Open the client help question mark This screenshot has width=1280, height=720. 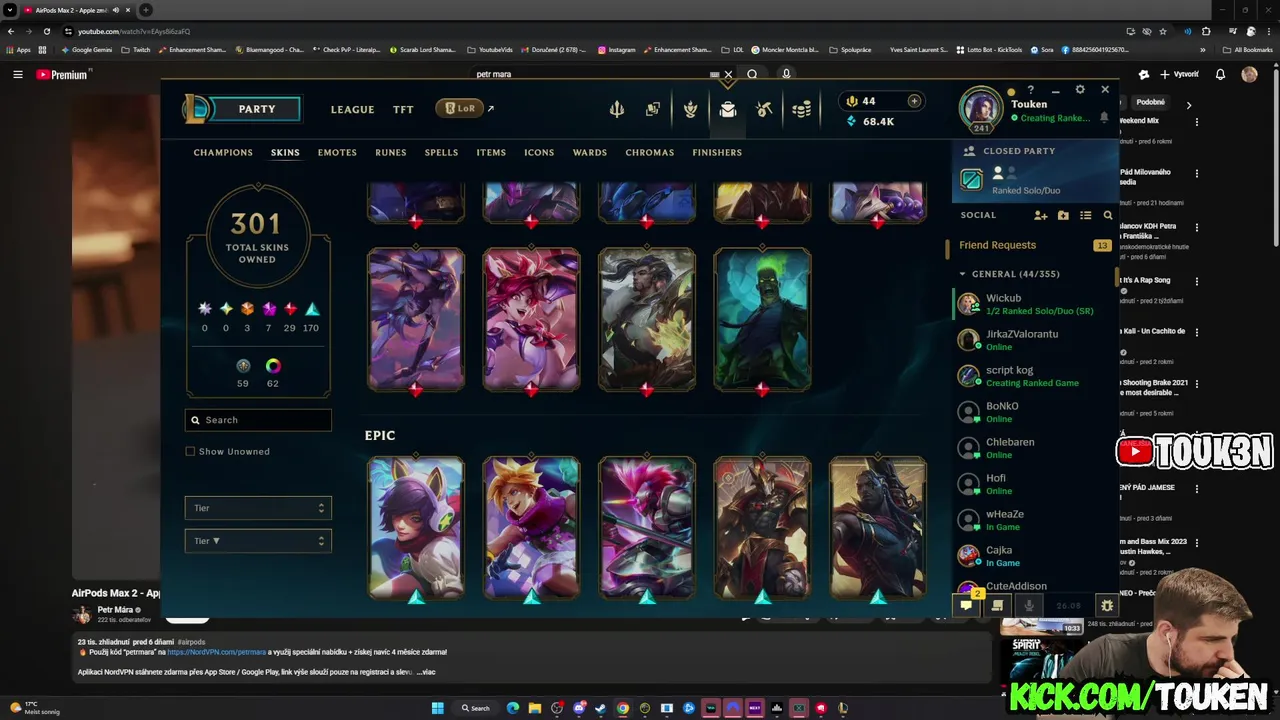(1031, 90)
